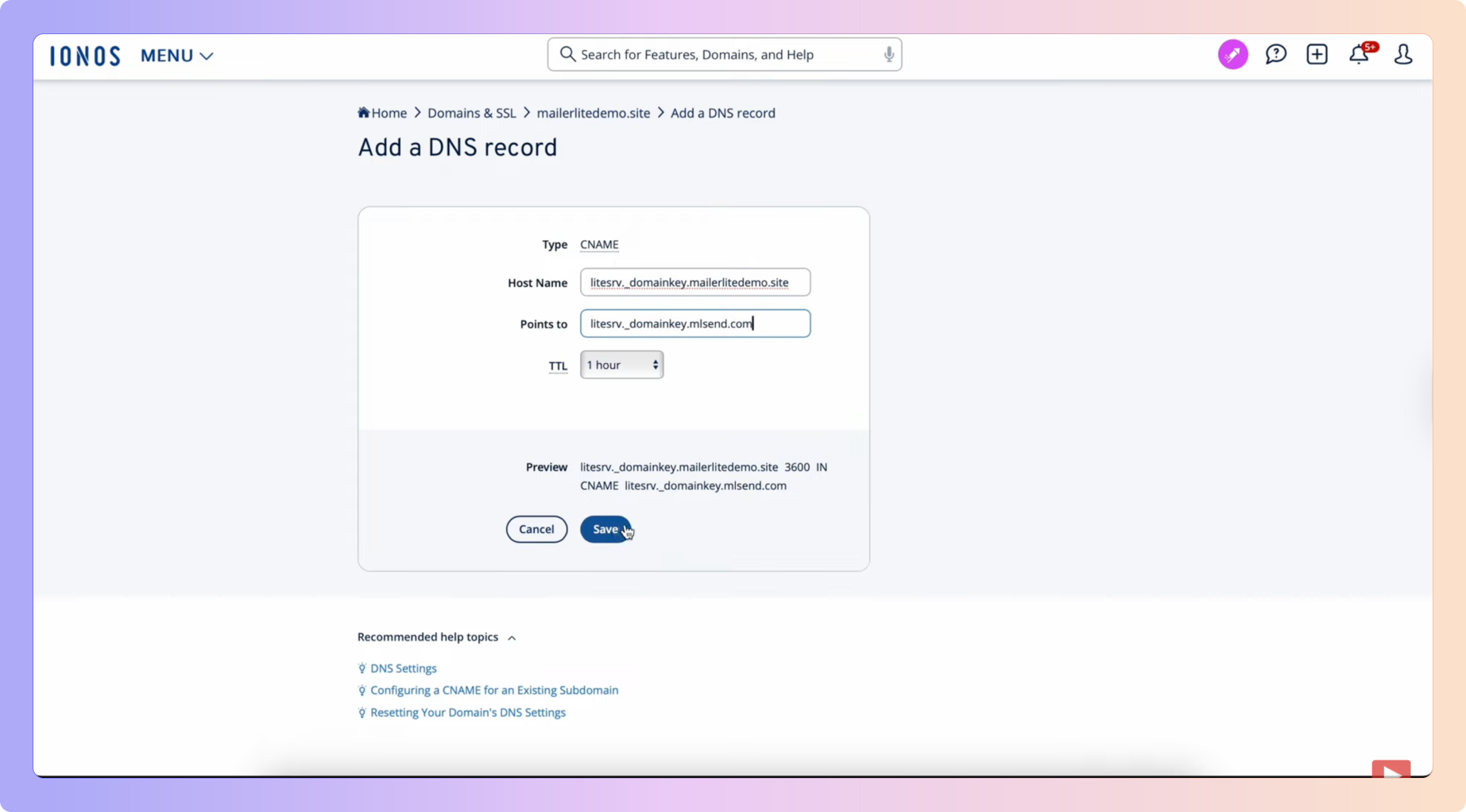The image size is (1466, 812).
Task: Edit the Points to field
Action: [695, 323]
